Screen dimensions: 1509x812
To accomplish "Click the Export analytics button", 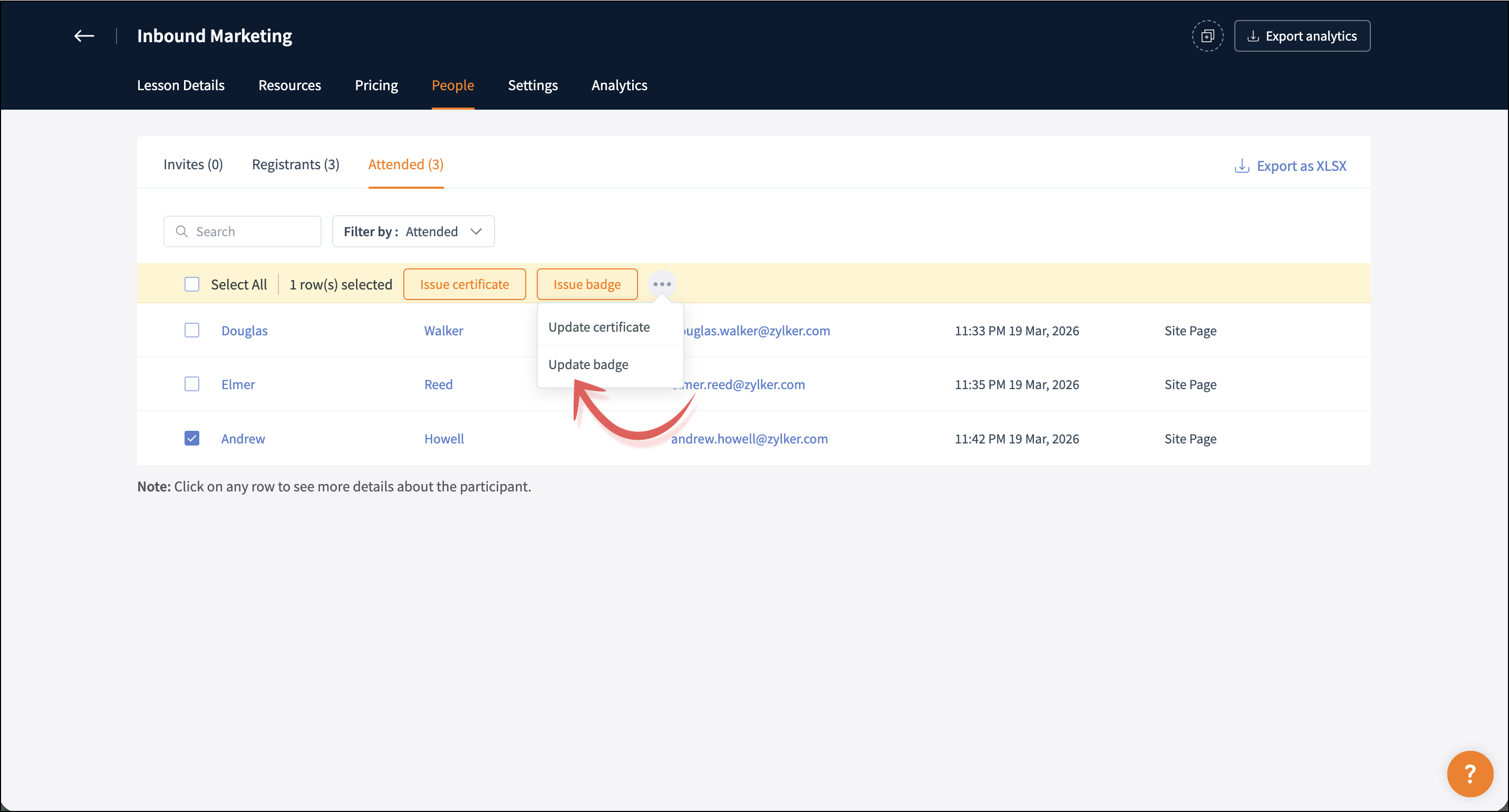I will click(x=1302, y=36).
